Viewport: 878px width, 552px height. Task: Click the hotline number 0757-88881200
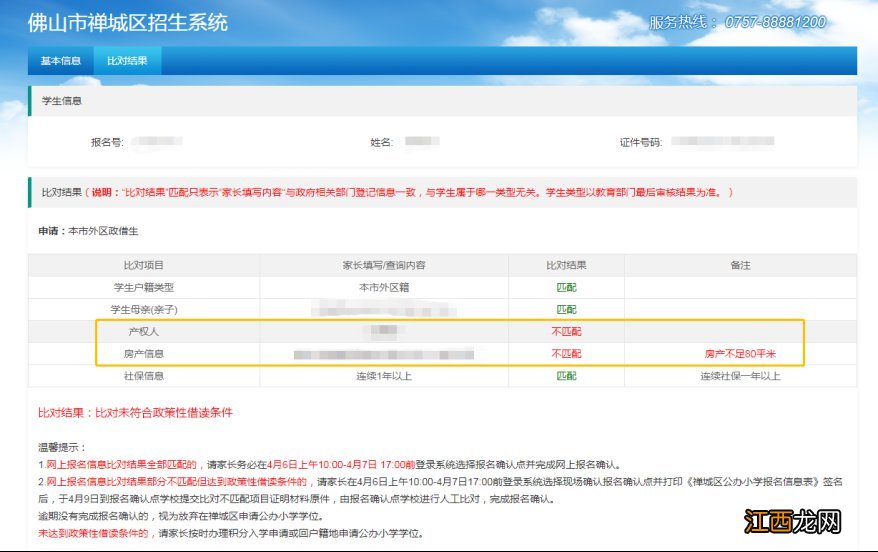[x=775, y=22]
